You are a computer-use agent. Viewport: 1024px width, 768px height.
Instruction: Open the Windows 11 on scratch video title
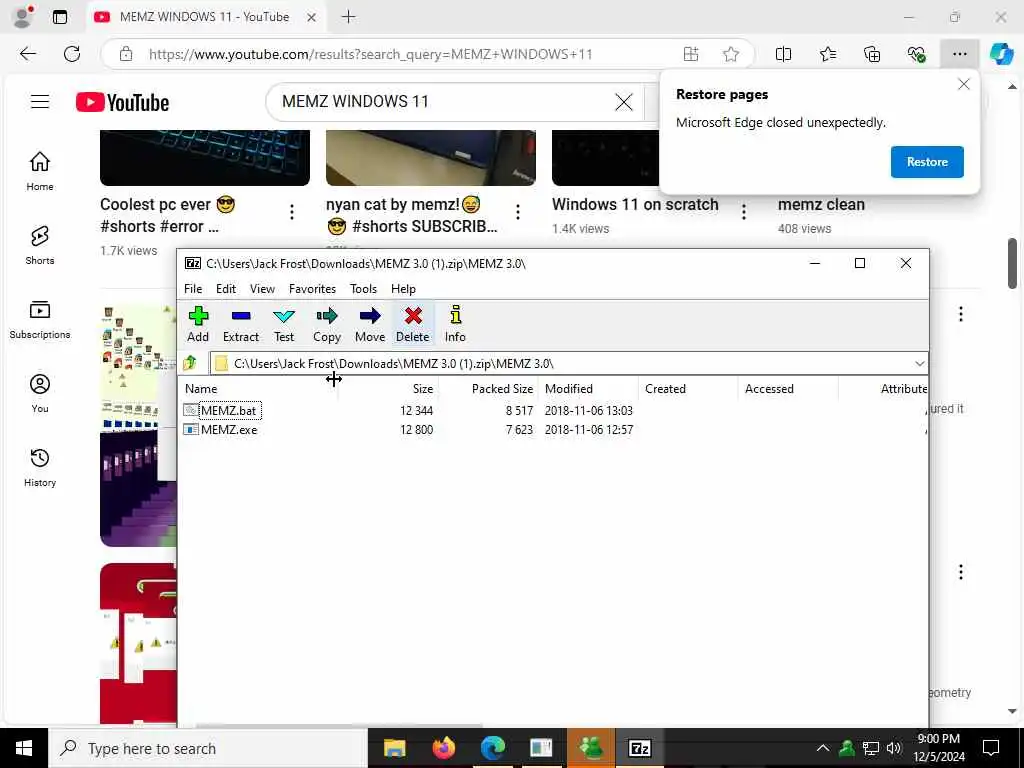point(635,204)
